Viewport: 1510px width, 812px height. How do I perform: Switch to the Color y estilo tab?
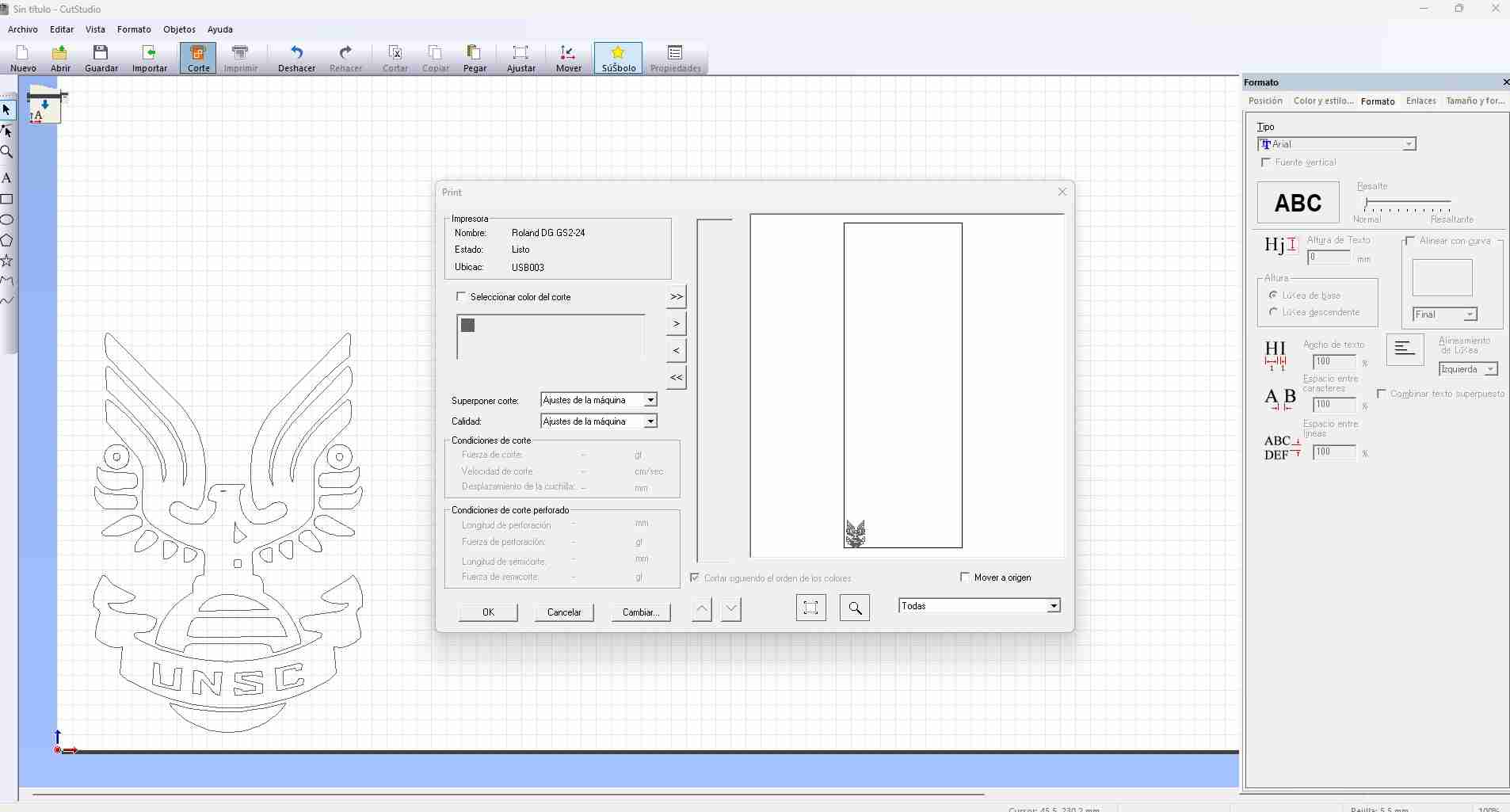[1323, 101]
